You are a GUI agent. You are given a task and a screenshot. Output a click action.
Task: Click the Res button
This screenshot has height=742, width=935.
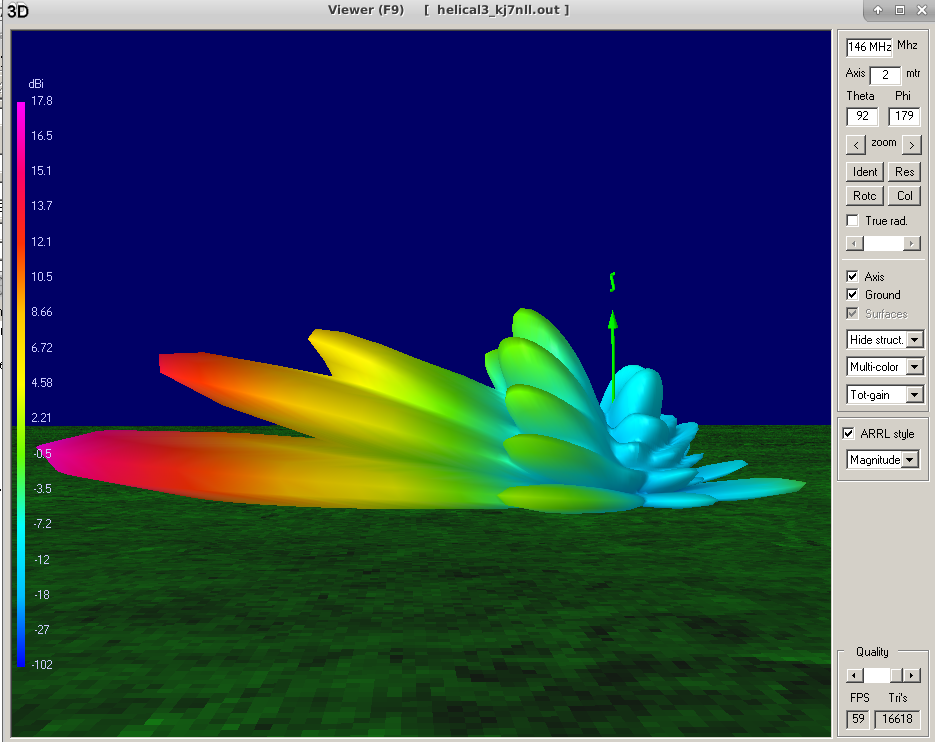pyautogui.click(x=905, y=172)
